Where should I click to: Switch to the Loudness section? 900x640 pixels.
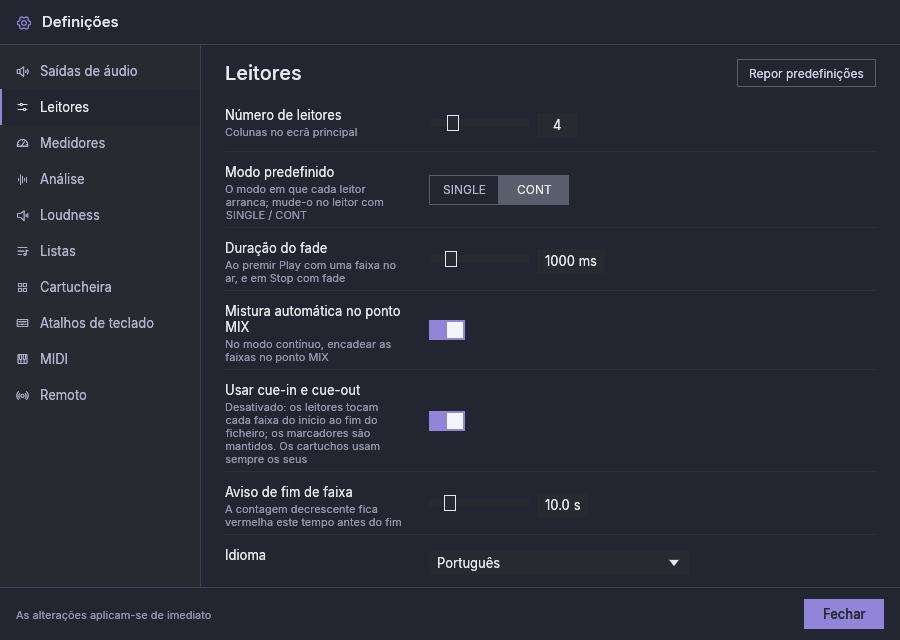tap(100, 215)
